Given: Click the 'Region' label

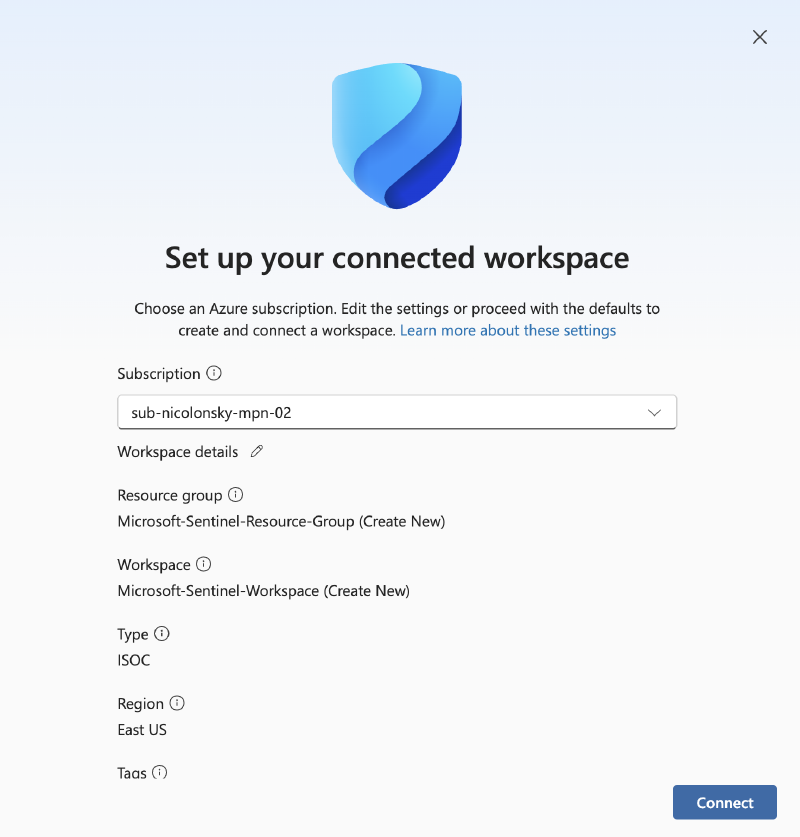Looking at the screenshot, I should click(140, 704).
